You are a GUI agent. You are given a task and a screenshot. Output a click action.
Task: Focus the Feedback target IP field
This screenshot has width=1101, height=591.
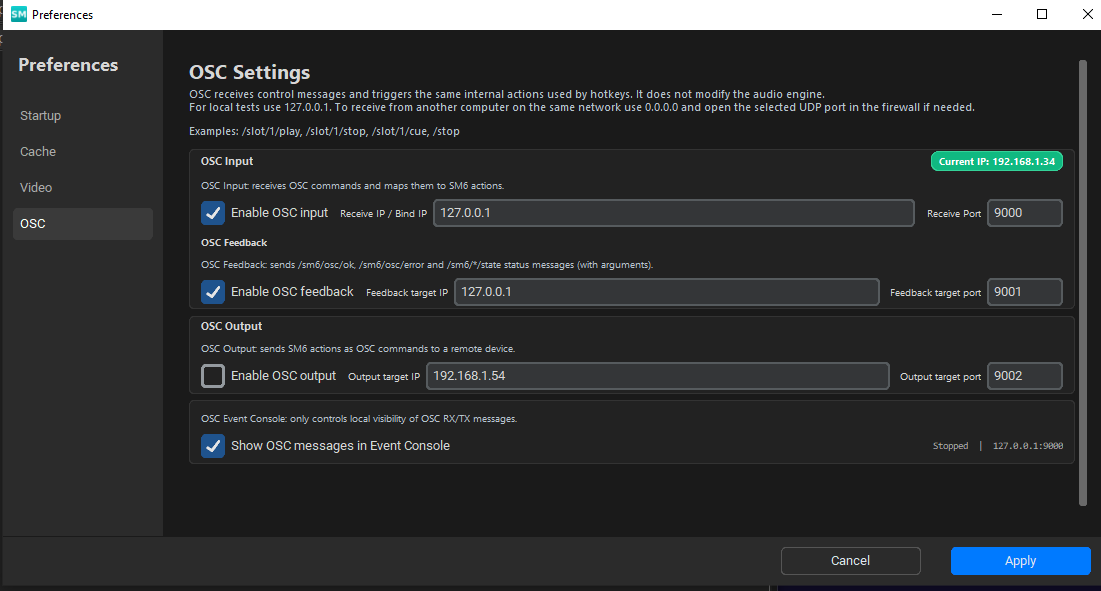click(x=666, y=292)
